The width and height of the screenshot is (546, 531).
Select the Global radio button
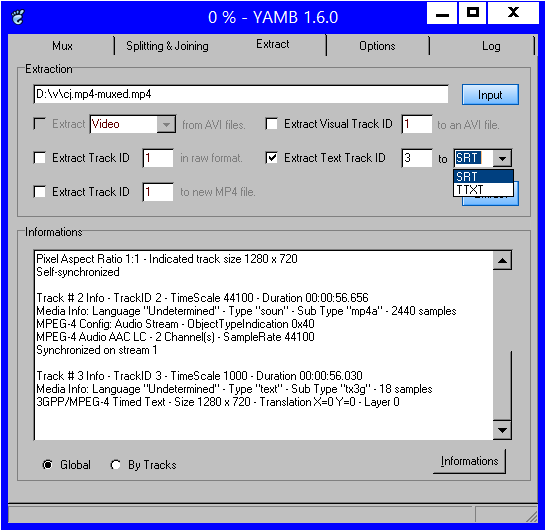pyautogui.click(x=48, y=465)
